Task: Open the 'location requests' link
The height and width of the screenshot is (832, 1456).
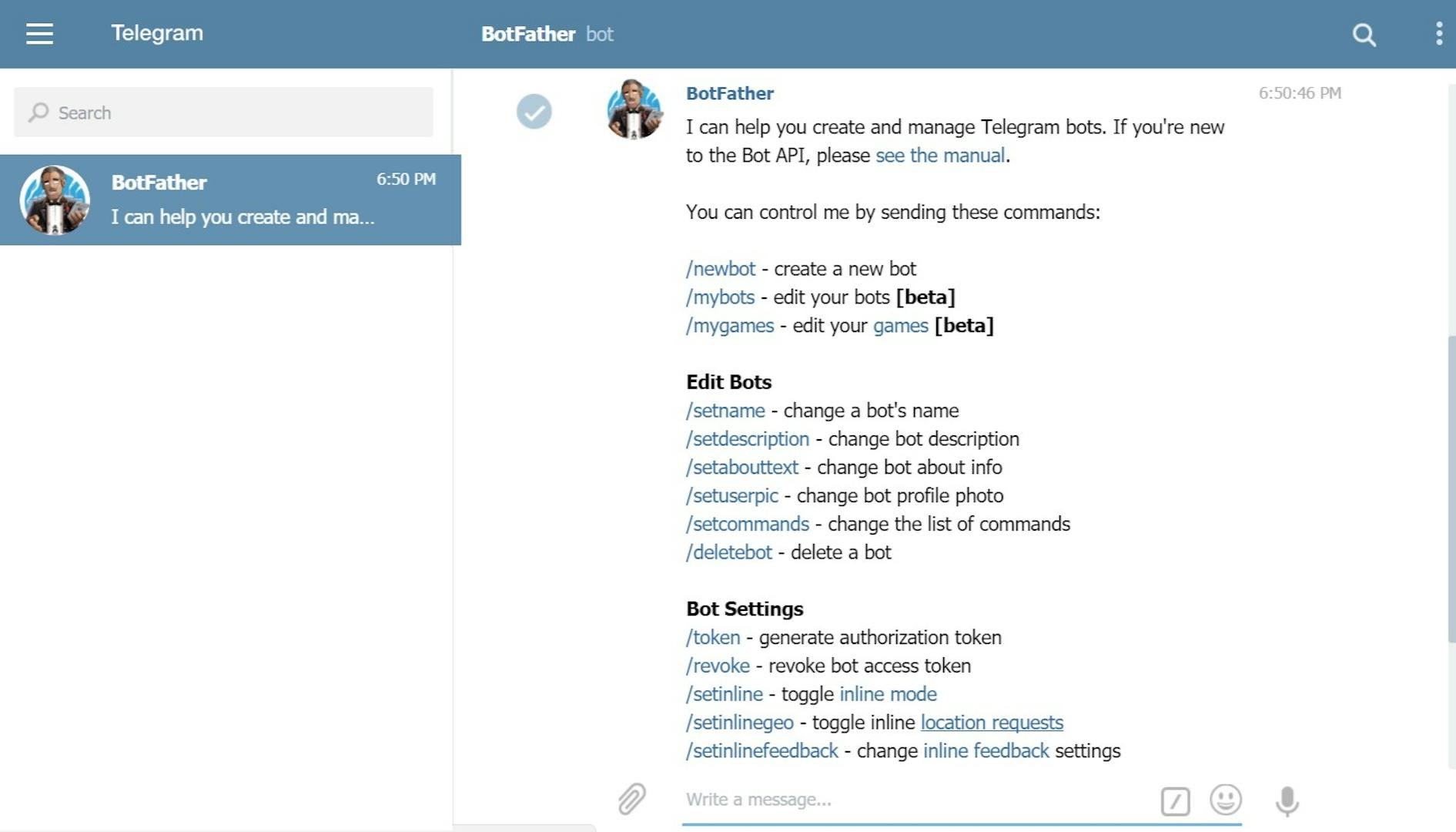Action: click(991, 723)
